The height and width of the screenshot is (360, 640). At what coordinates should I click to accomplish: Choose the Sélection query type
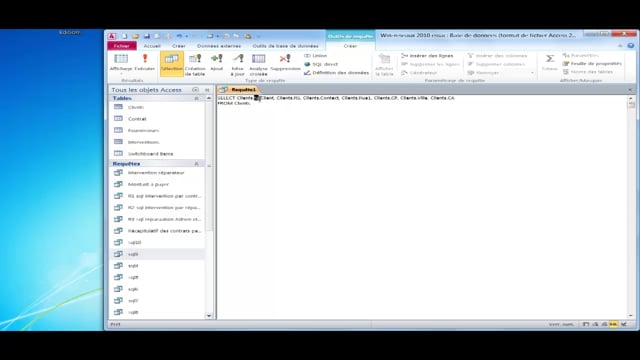(171, 64)
